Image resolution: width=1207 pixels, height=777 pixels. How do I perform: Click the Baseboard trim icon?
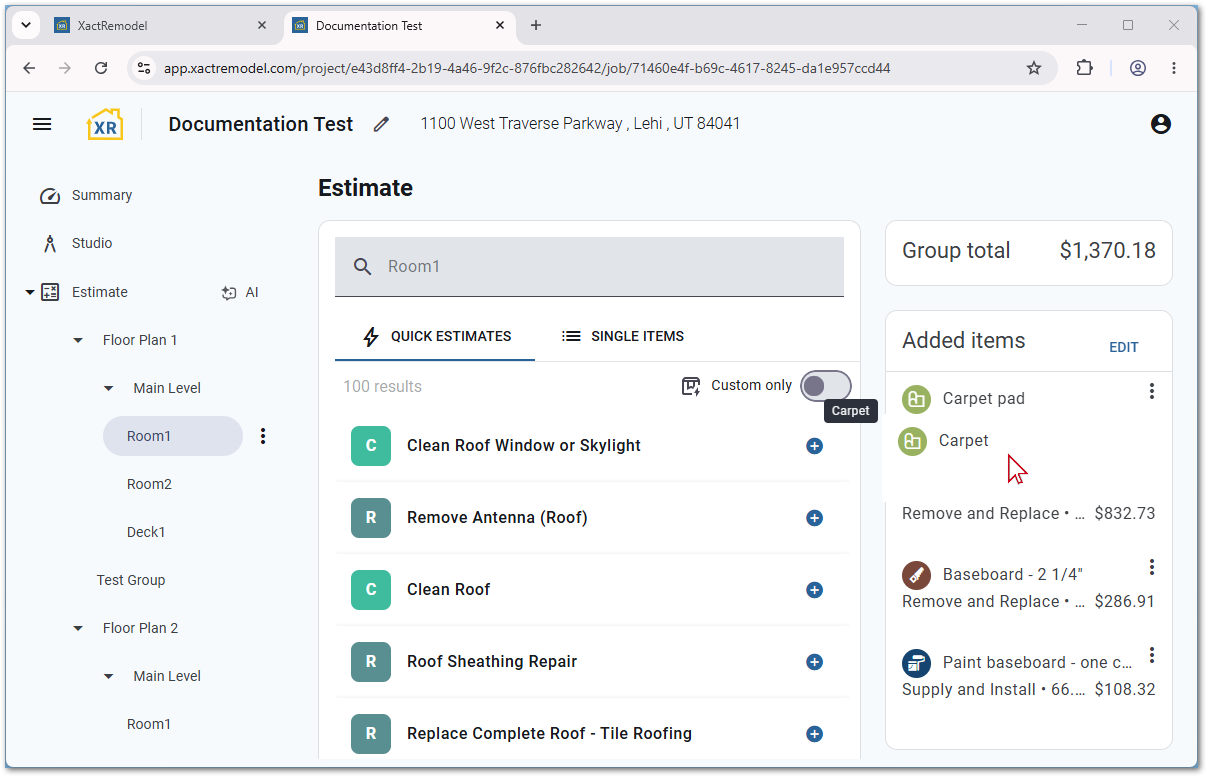(x=917, y=575)
